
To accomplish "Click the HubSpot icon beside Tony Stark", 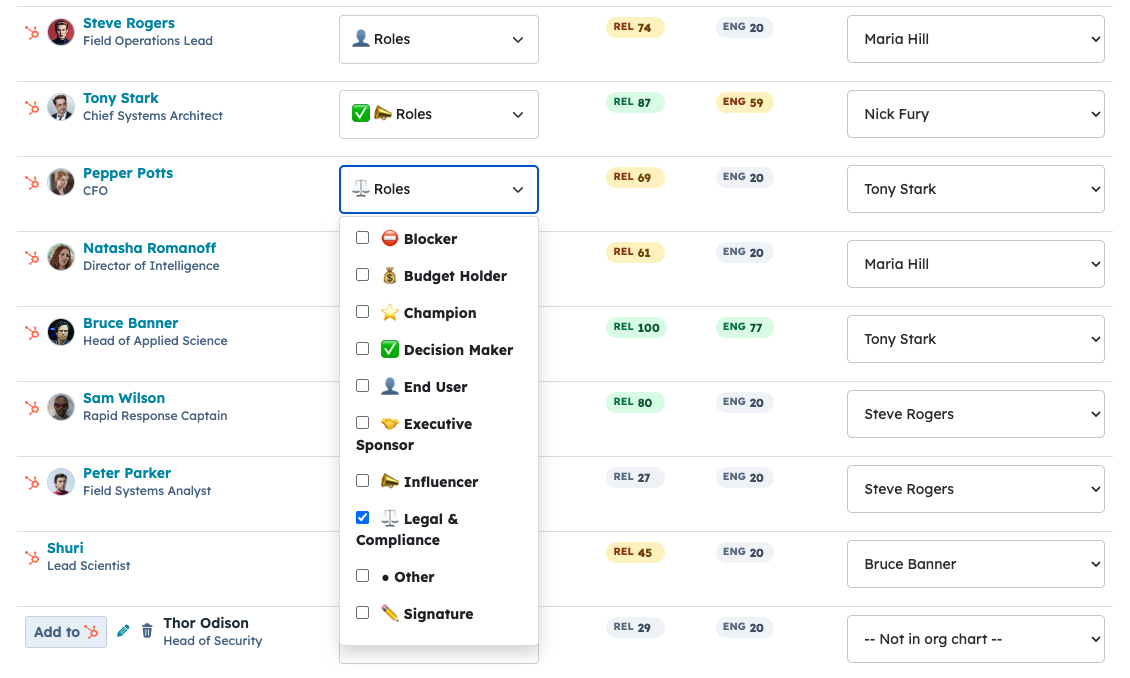I will tap(32, 107).
